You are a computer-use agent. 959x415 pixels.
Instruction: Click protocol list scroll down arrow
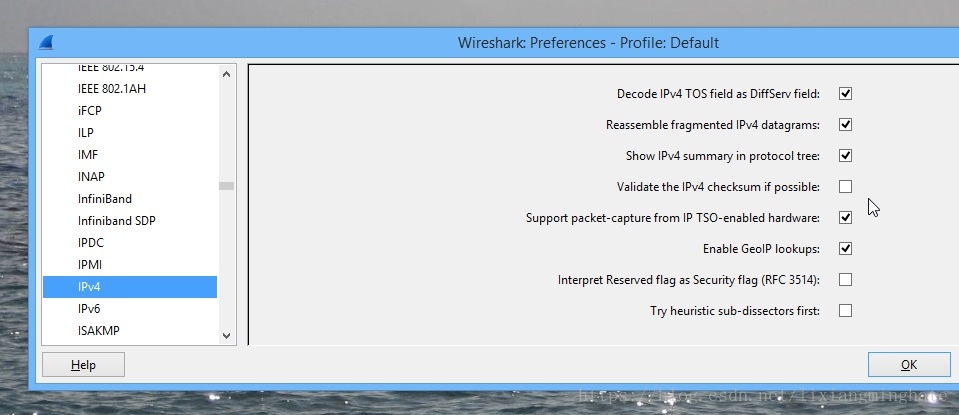226,336
